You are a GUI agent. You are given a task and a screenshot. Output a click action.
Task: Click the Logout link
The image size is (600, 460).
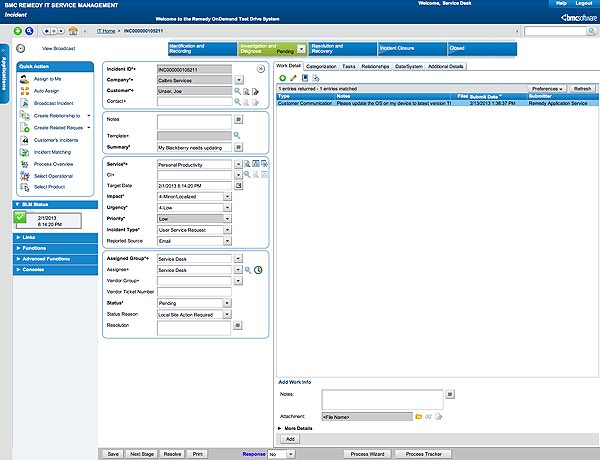pos(584,3)
